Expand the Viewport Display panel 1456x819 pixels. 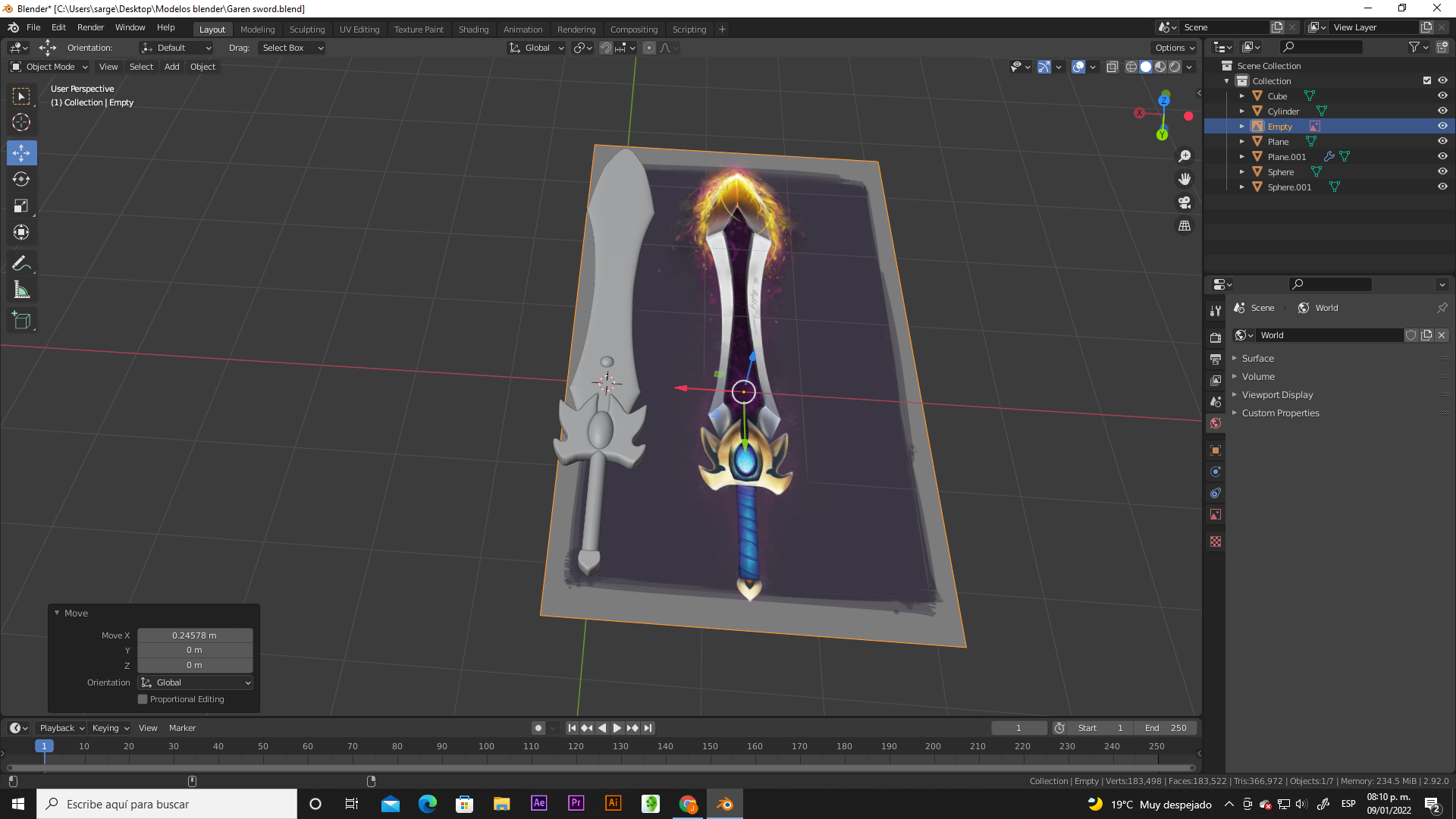1277,395
